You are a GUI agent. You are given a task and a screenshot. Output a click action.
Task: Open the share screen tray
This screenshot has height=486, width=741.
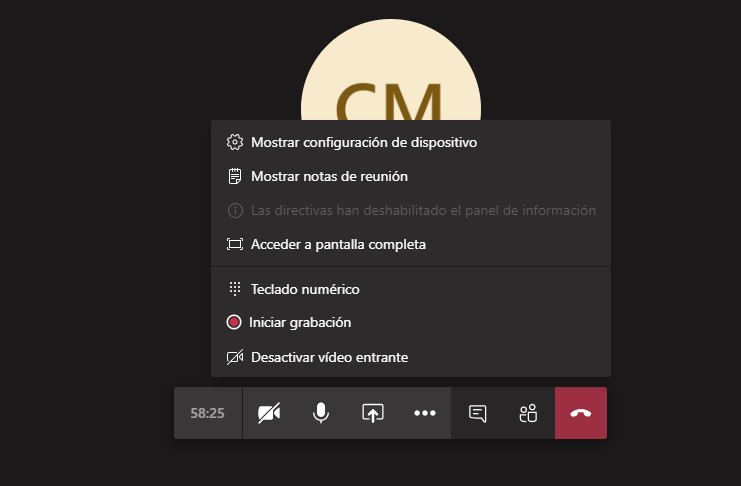pyautogui.click(x=372, y=413)
